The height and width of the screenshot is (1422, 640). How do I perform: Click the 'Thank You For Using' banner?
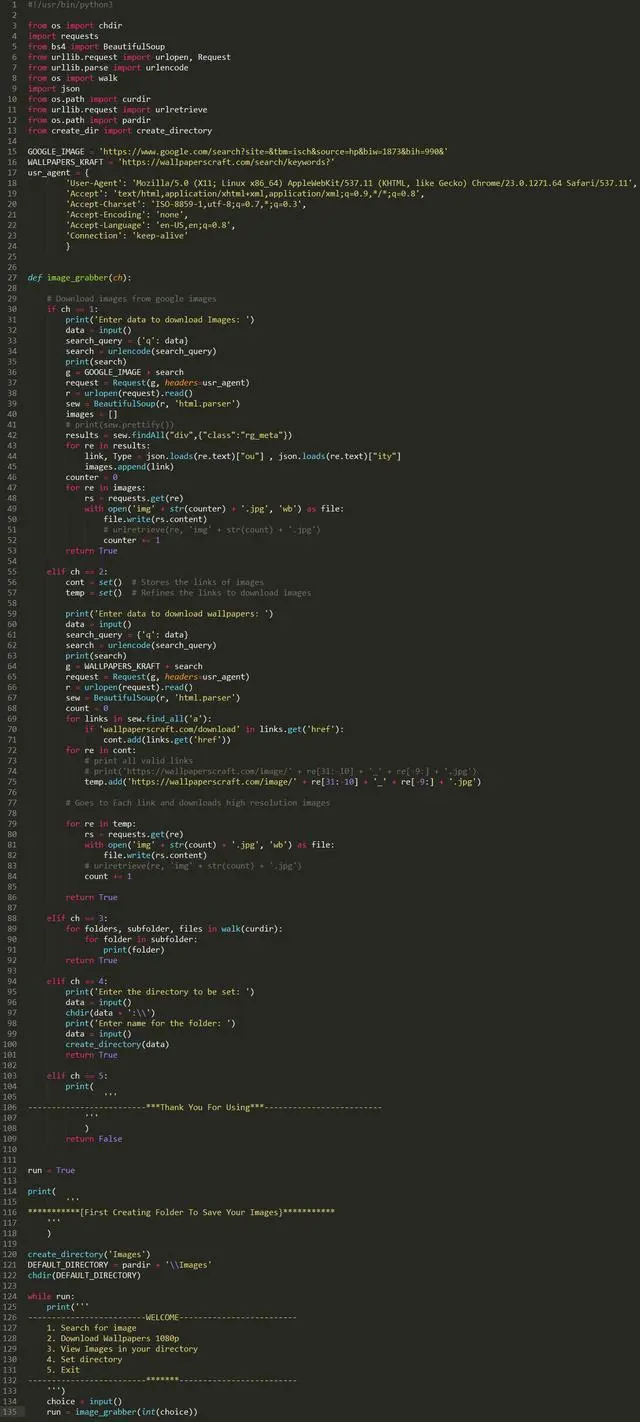[x=205, y=1107]
